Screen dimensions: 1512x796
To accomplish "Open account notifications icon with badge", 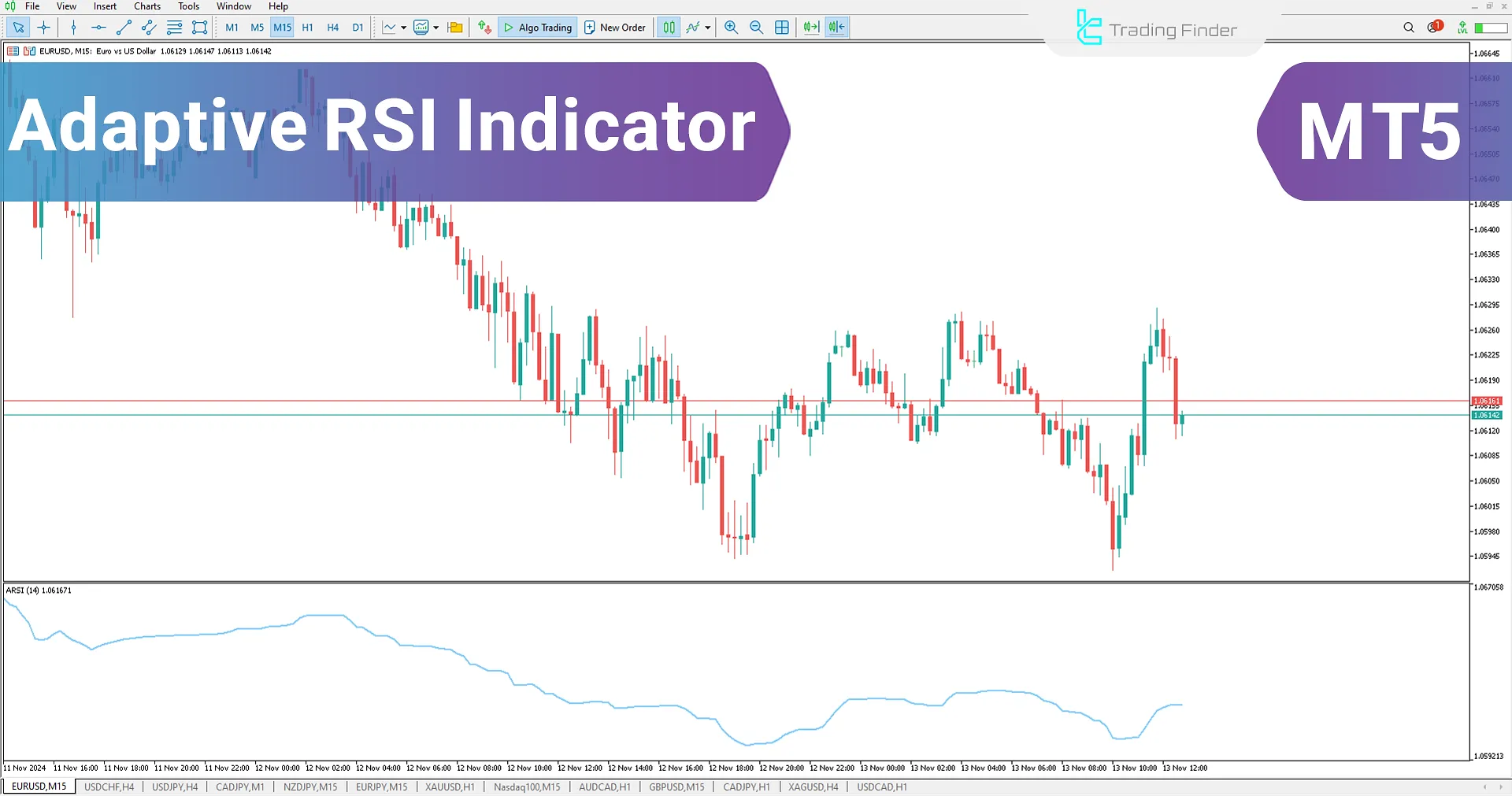I will (1435, 27).
